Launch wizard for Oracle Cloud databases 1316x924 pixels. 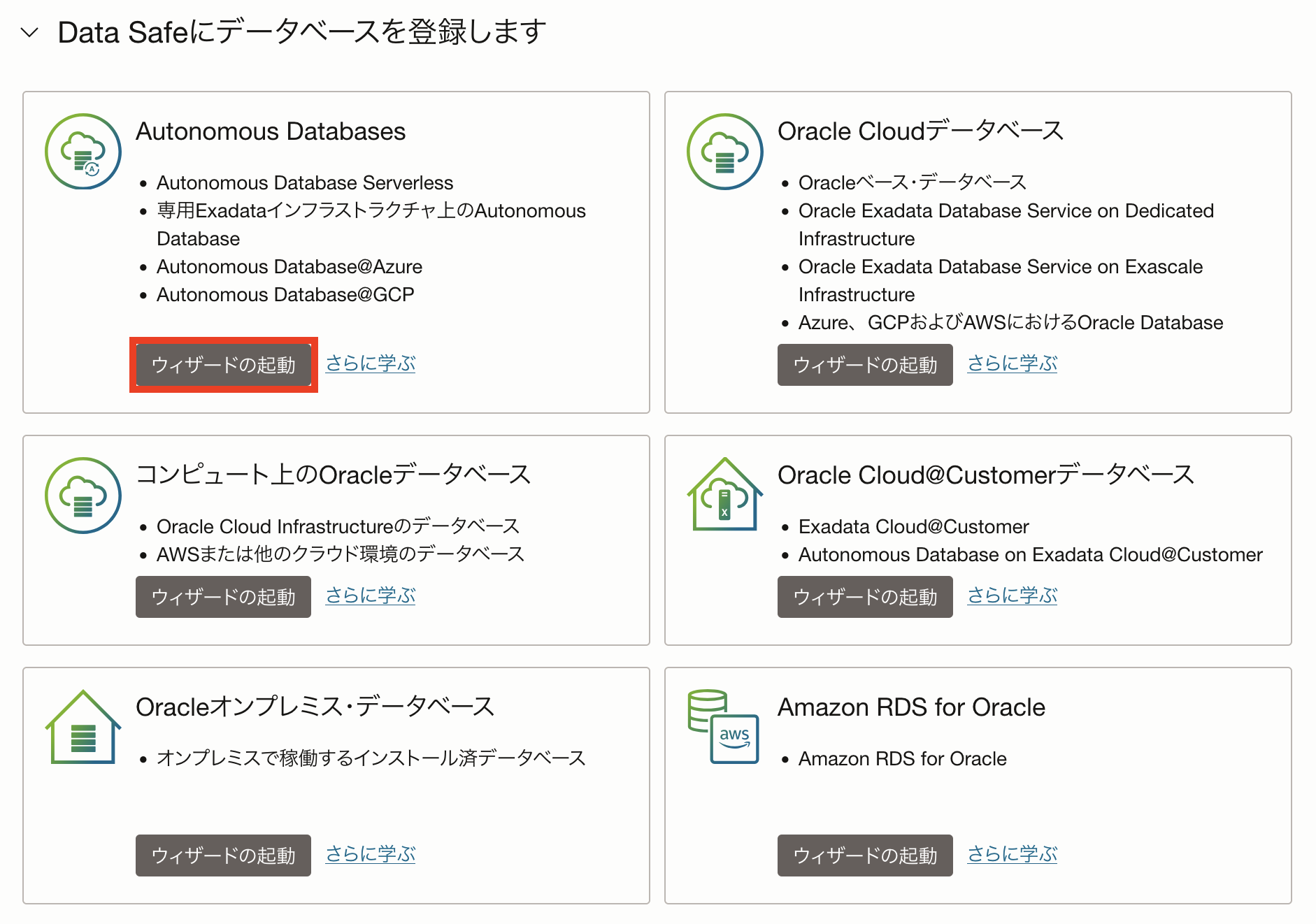pyautogui.click(x=865, y=365)
